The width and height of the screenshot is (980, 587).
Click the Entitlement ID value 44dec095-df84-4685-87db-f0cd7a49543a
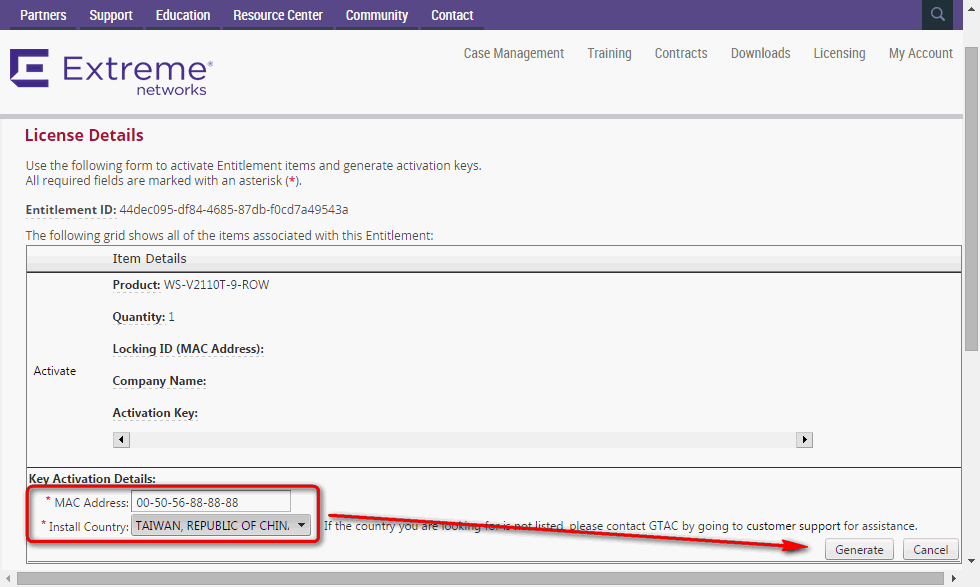[x=234, y=209]
